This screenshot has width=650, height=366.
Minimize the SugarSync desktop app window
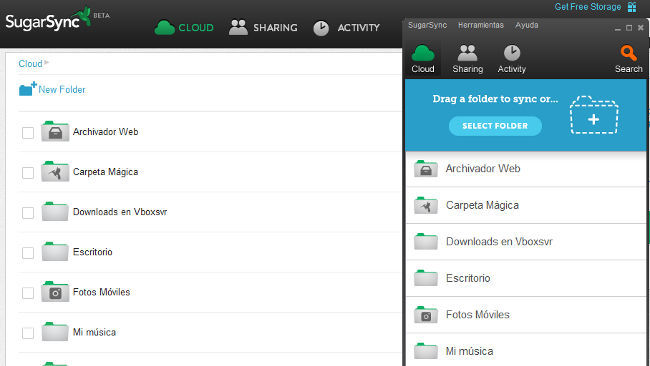coord(618,28)
